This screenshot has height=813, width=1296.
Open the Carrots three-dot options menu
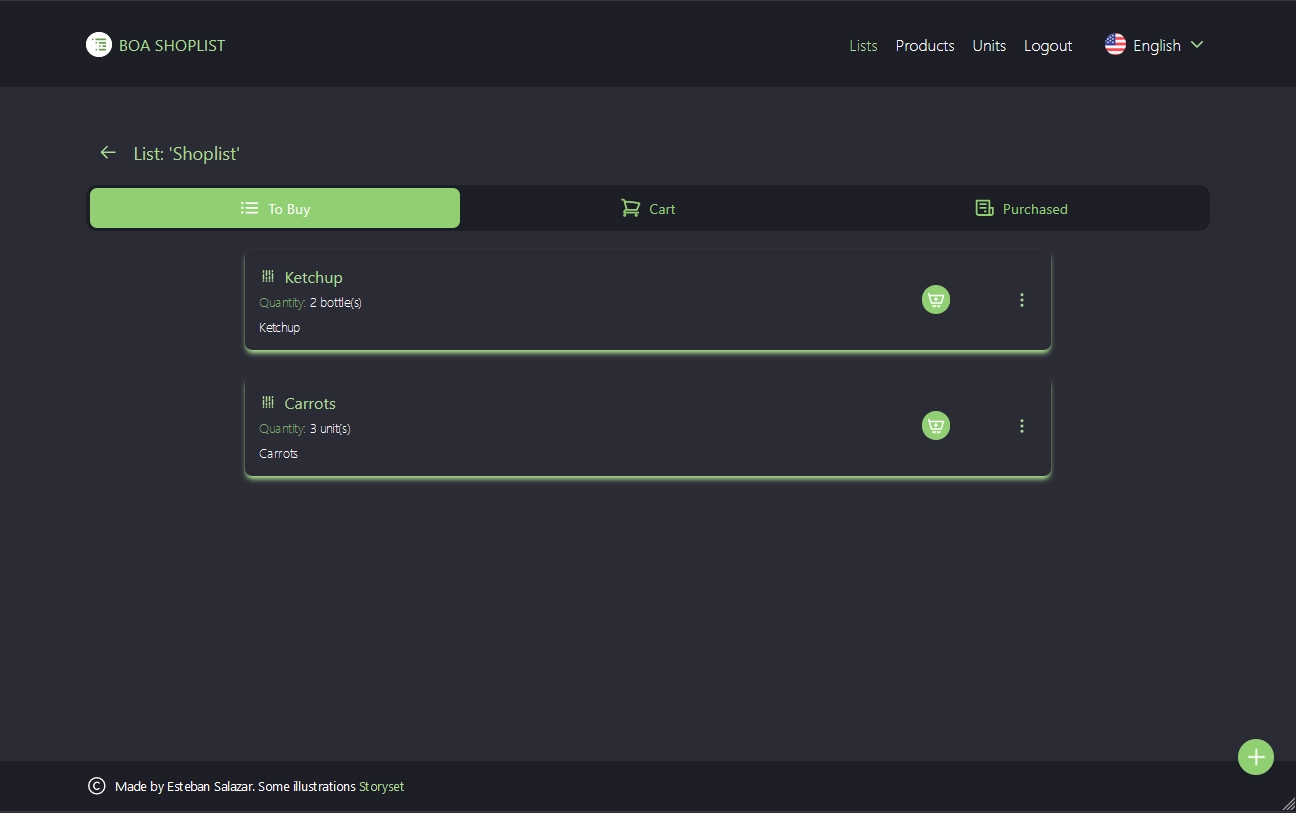1021,426
